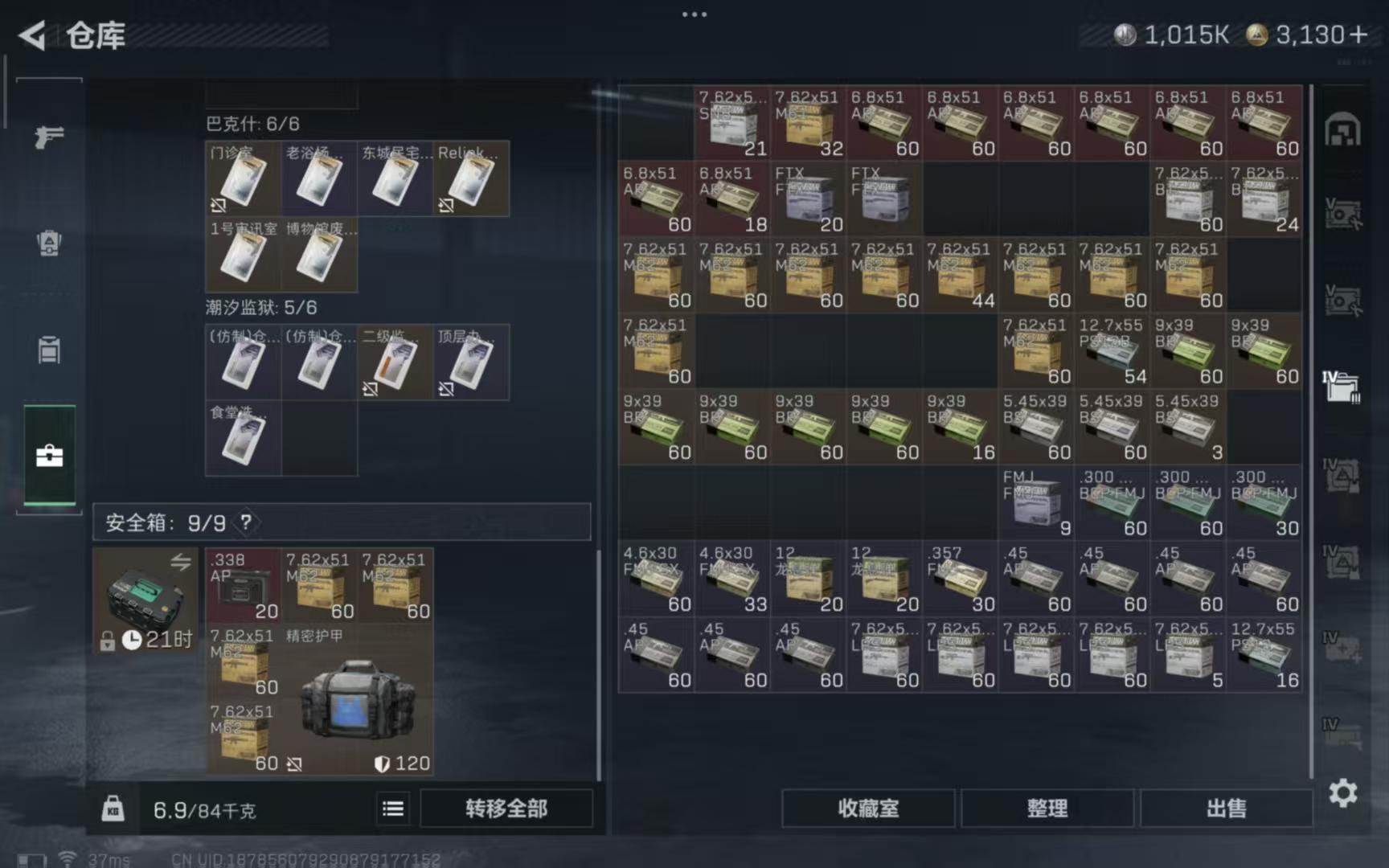1389x868 pixels.
Task: Select the 7.62x5 L ammo stack of 5
Action: click(x=1188, y=654)
